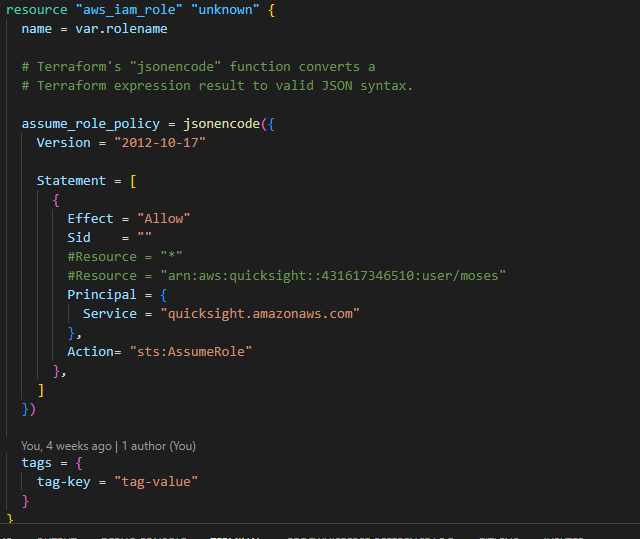Open the "1 author (You)" CodeLens link
Image resolution: width=640 pixels, height=539 pixels.
[158, 446]
